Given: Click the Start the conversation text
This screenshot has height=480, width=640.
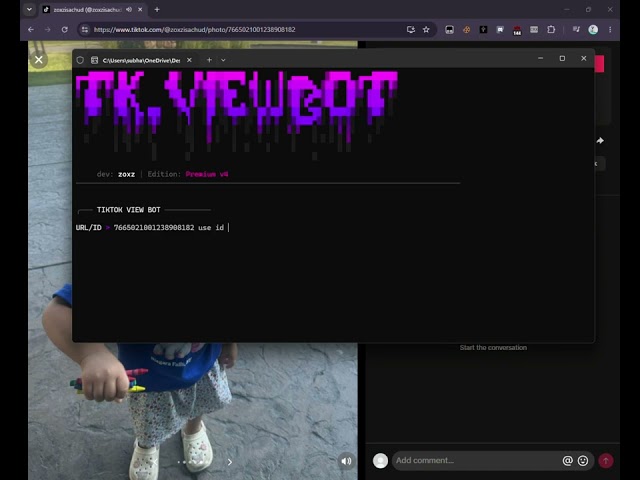Looking at the screenshot, I should pos(493,348).
